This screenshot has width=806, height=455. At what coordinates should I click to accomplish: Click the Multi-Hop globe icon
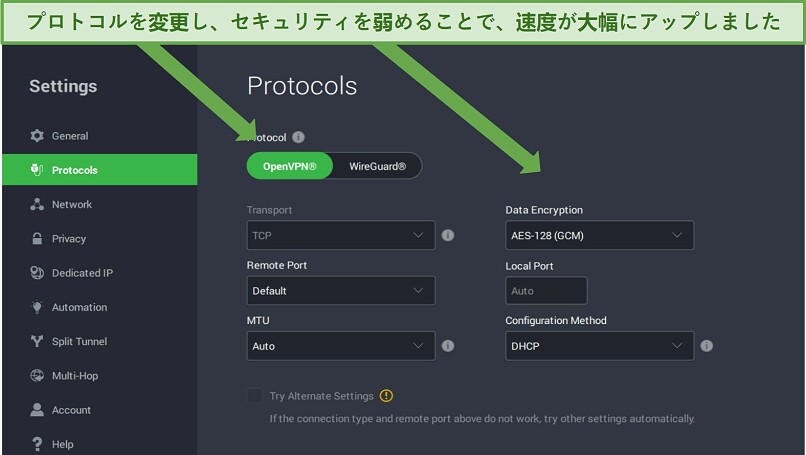pos(37,376)
